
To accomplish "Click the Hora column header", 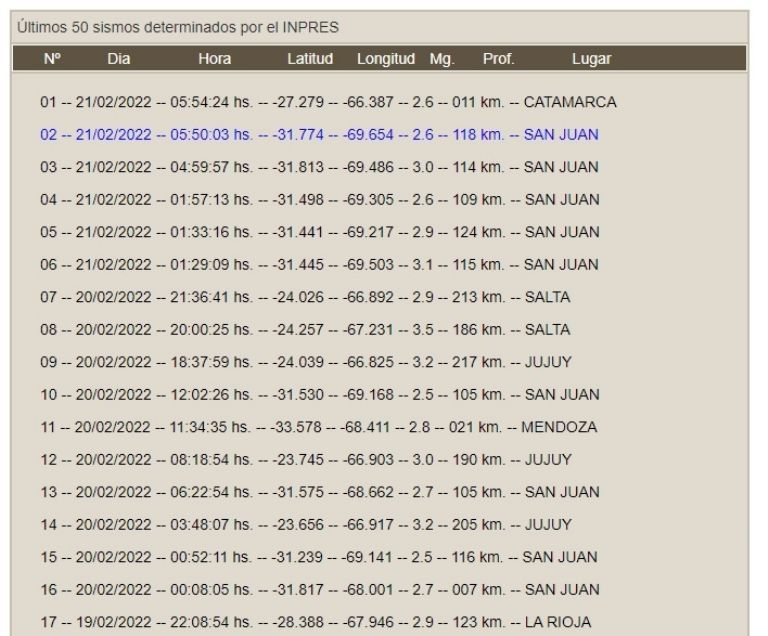I will point(214,59).
